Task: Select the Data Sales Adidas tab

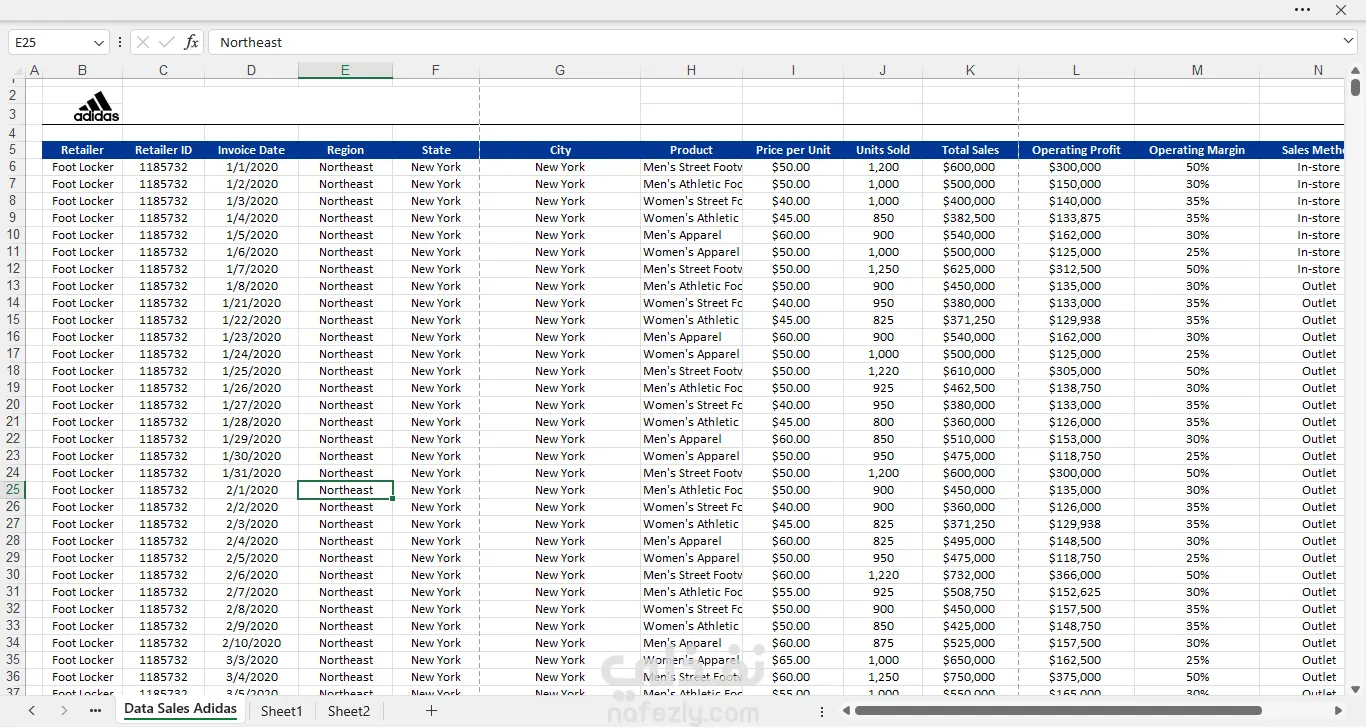Action: (x=180, y=709)
